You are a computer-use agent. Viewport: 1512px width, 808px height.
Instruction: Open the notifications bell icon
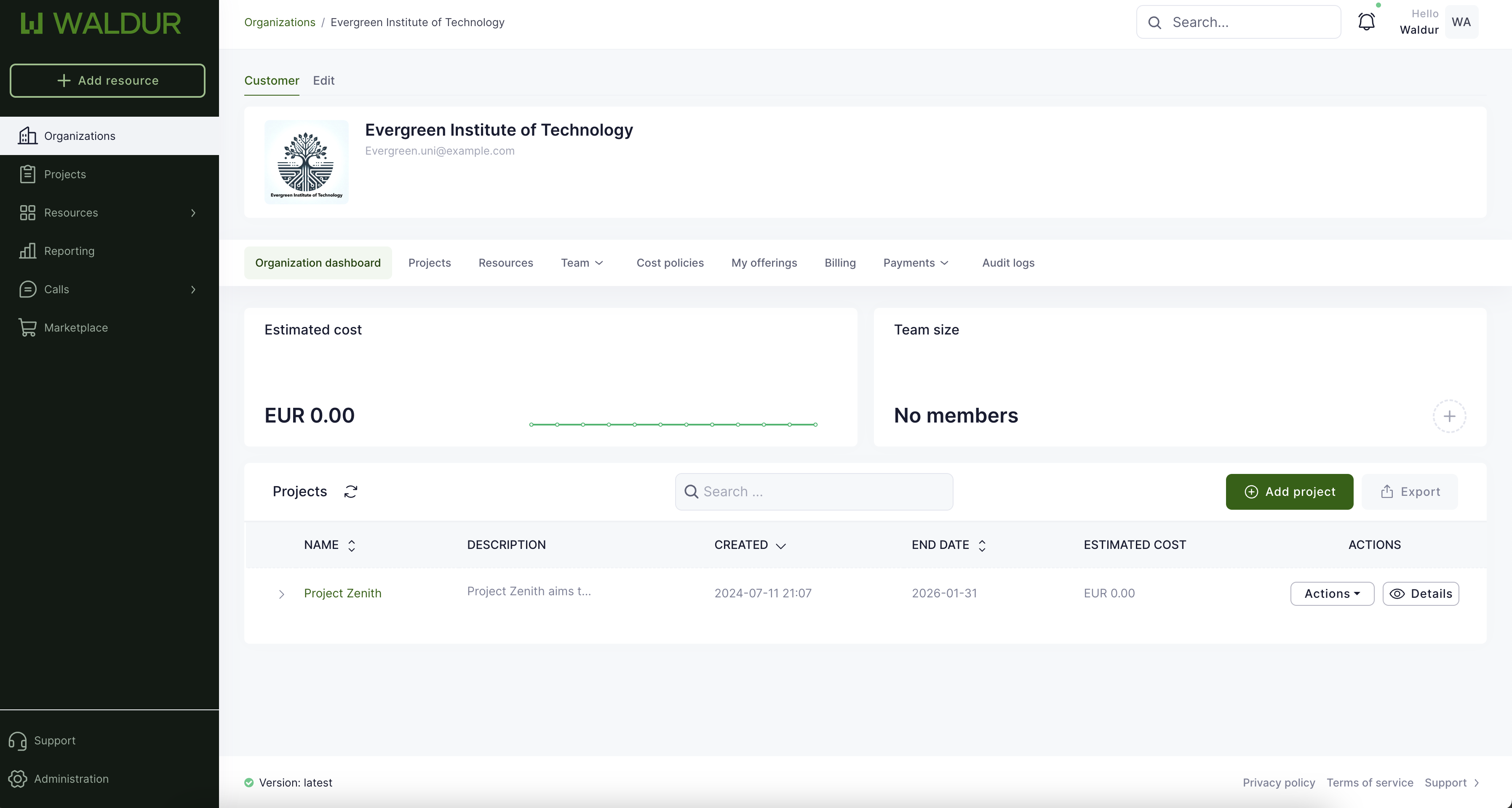(1366, 22)
